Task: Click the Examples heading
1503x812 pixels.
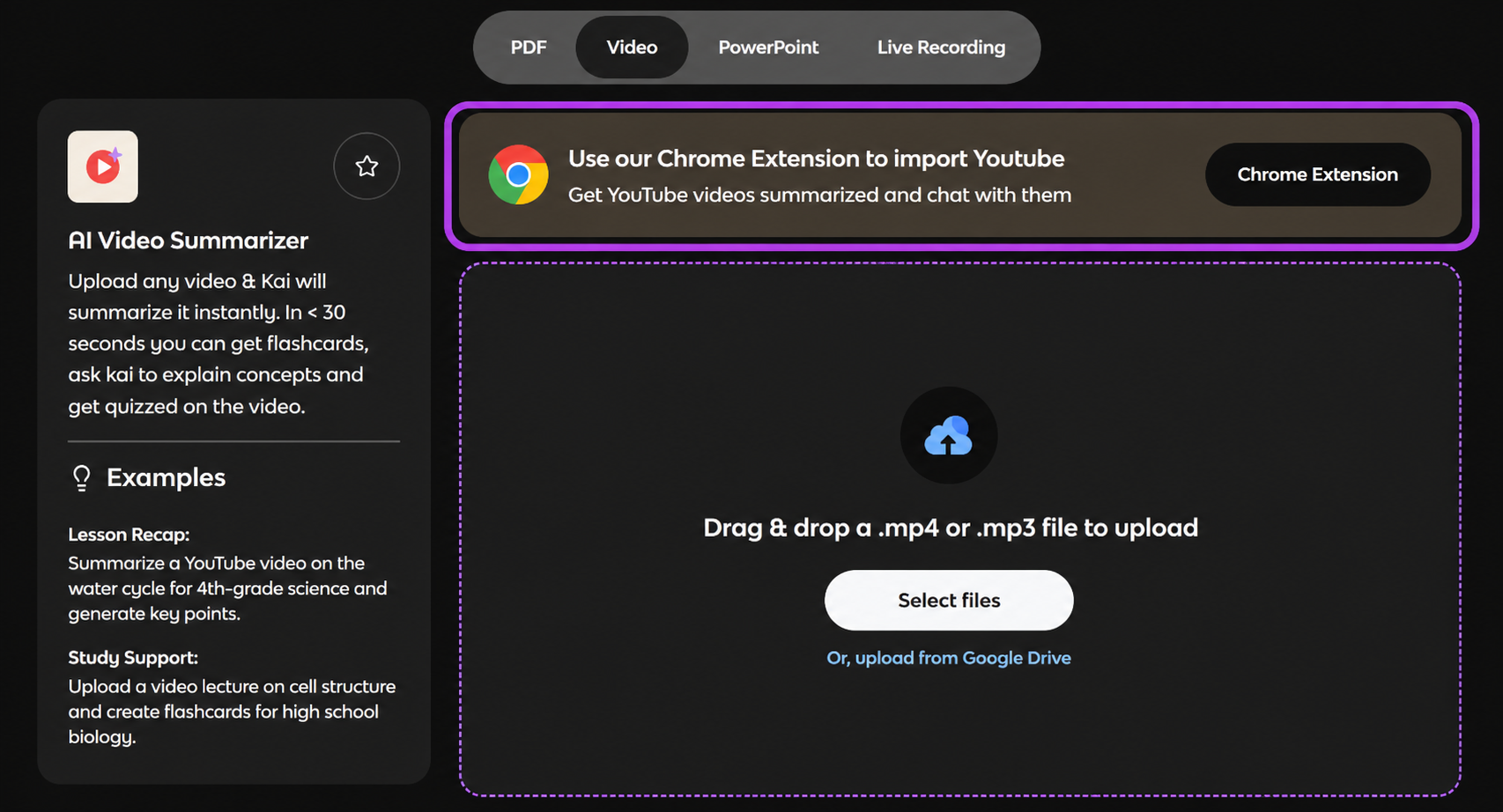Action: click(x=166, y=477)
